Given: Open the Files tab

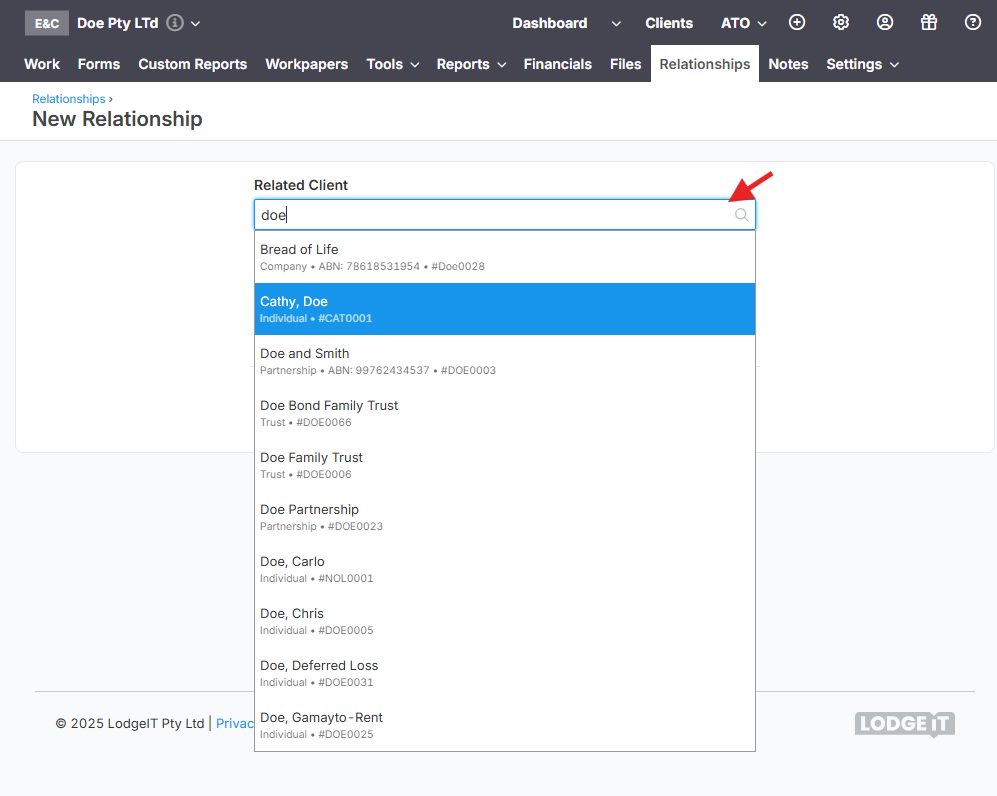Looking at the screenshot, I should (625, 64).
